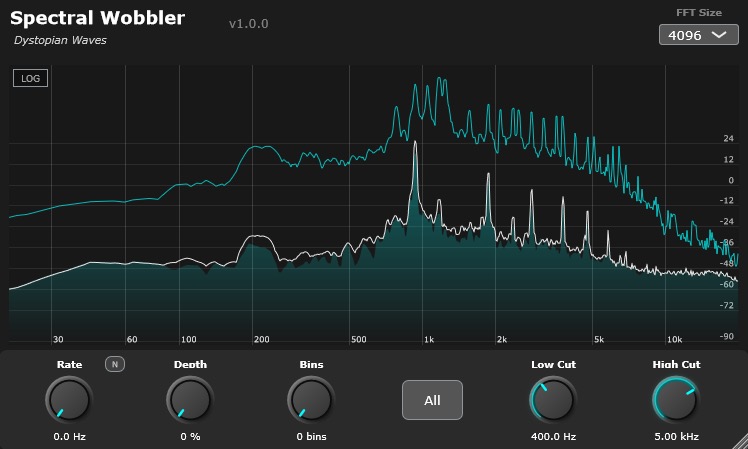The width and height of the screenshot is (748, 449).
Task: Click the 0 bins value field
Action: (311, 436)
